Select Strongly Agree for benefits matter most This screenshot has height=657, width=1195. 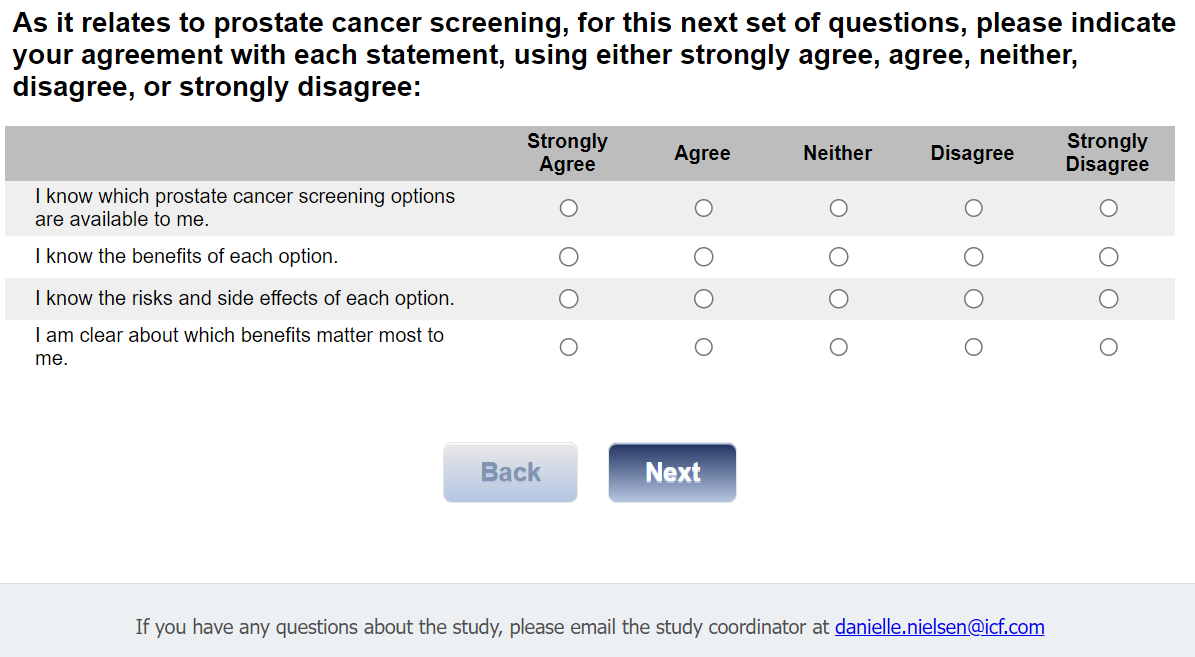coord(568,347)
